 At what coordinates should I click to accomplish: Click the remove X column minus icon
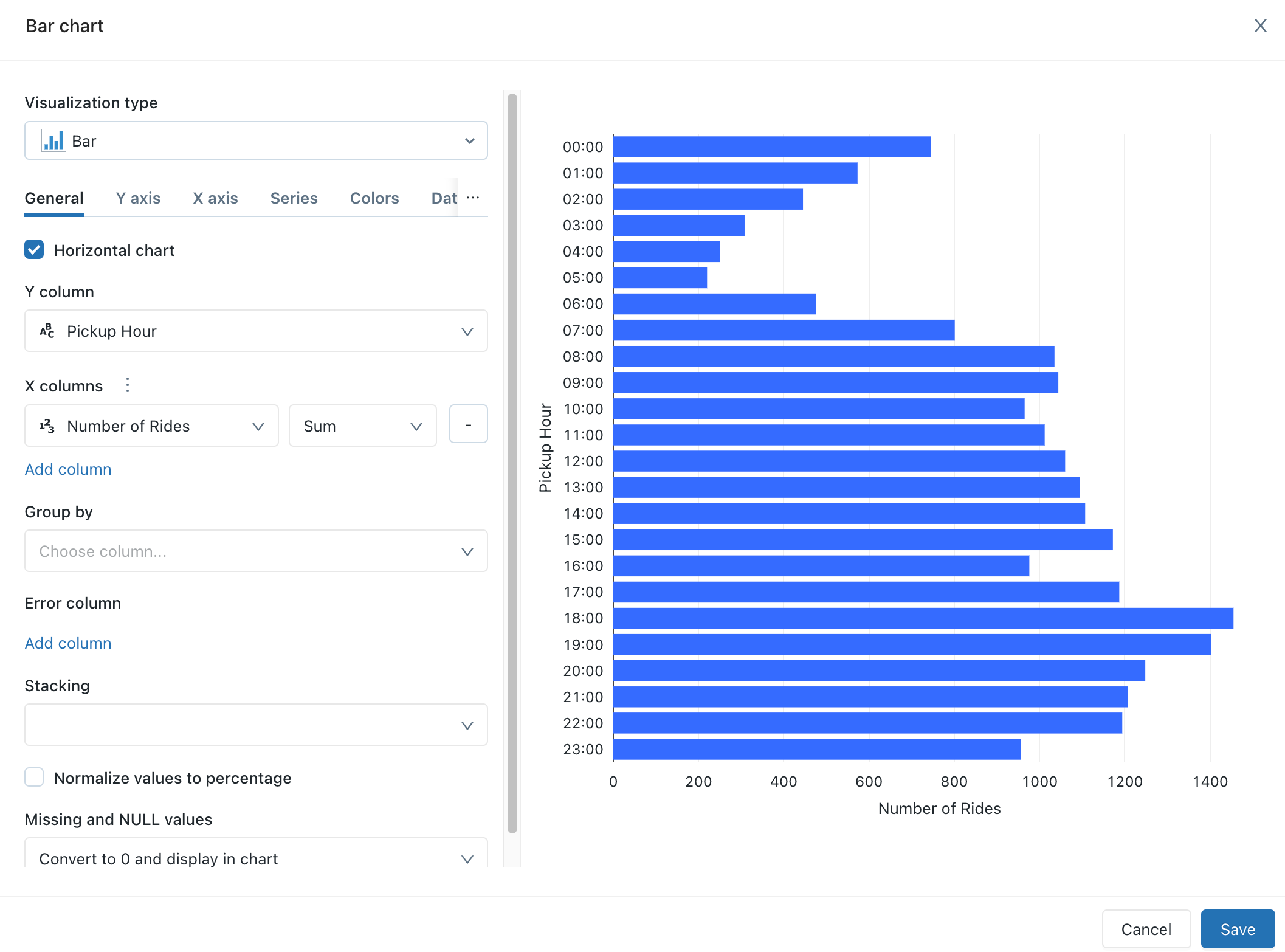[x=467, y=425]
